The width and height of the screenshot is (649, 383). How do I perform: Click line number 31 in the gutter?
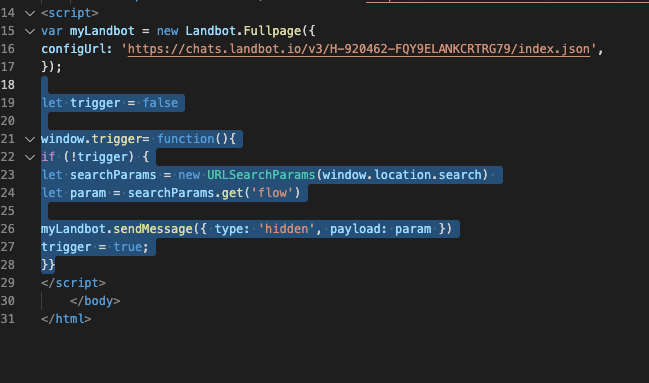8,319
